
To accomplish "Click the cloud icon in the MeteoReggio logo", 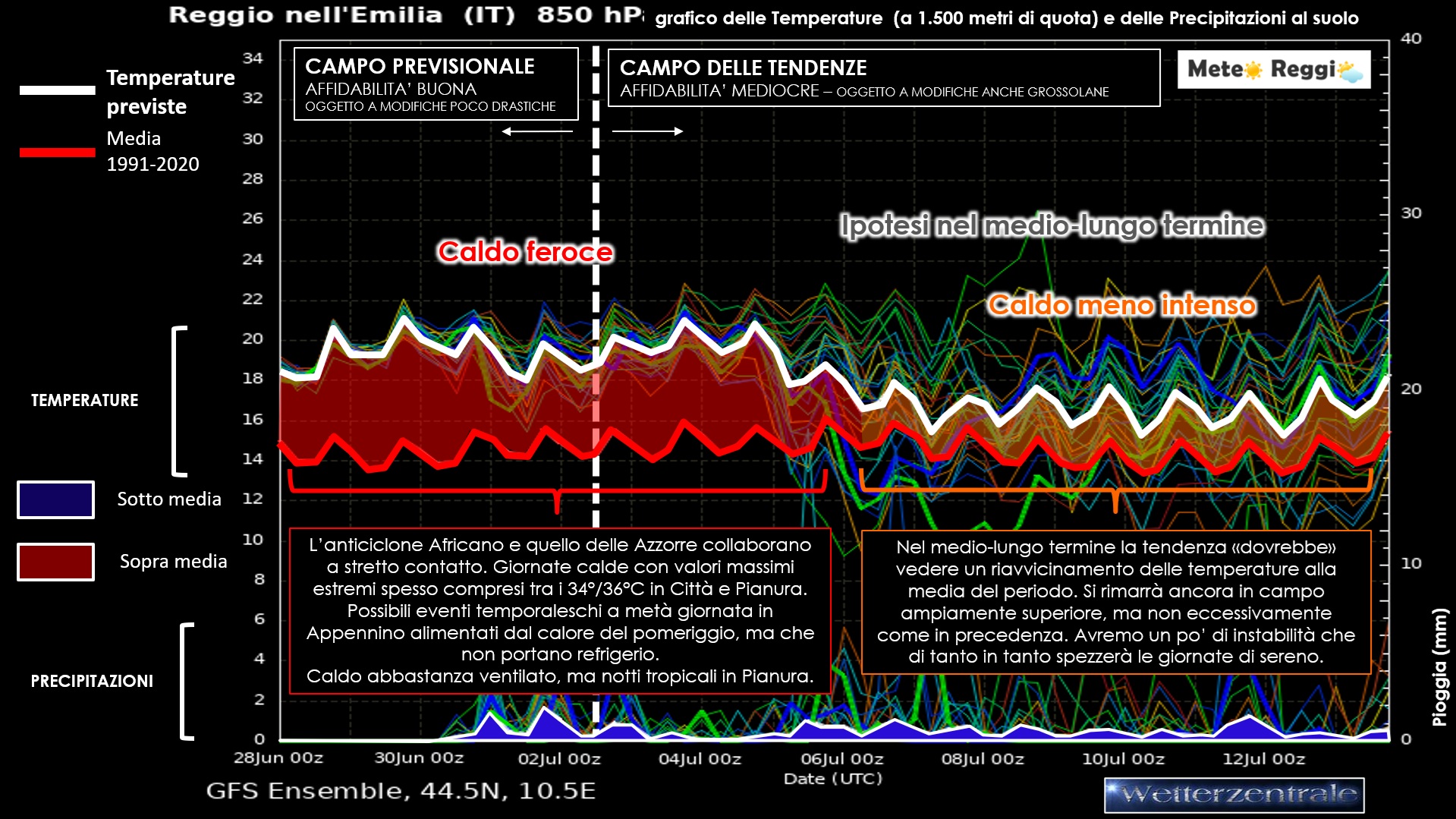I will pyautogui.click(x=1351, y=72).
